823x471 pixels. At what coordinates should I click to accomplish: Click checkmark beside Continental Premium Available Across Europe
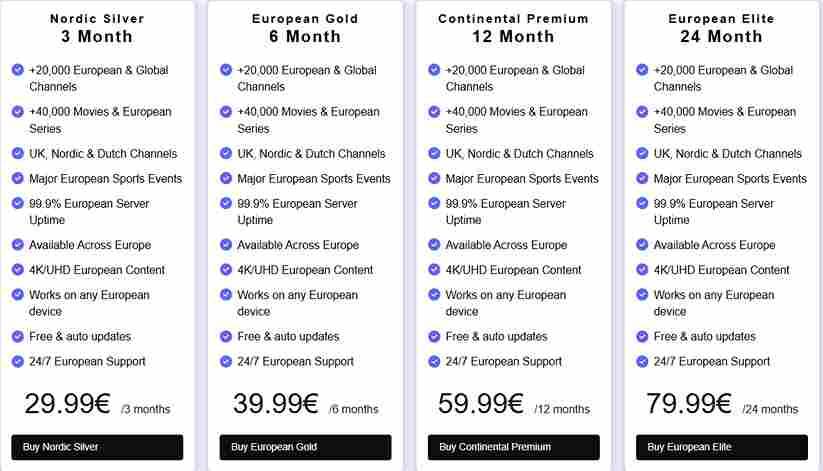[434, 245]
